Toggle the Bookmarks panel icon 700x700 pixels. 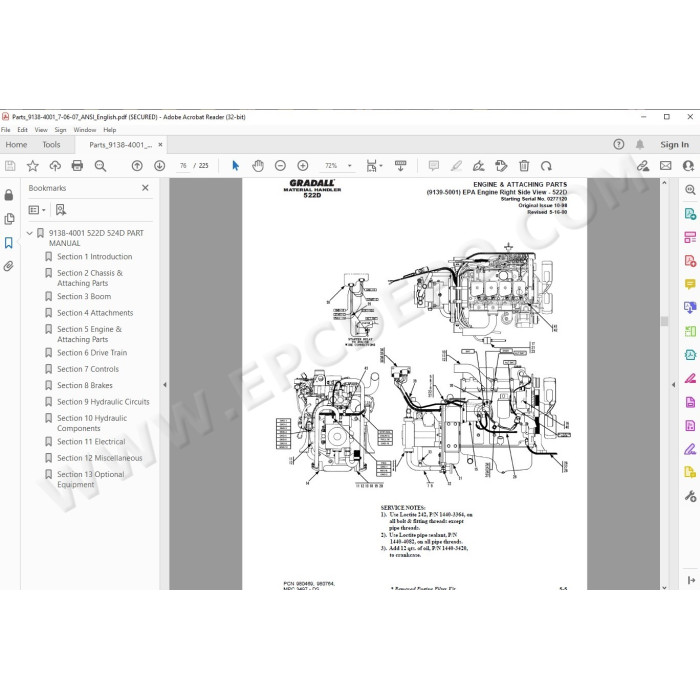[9, 243]
